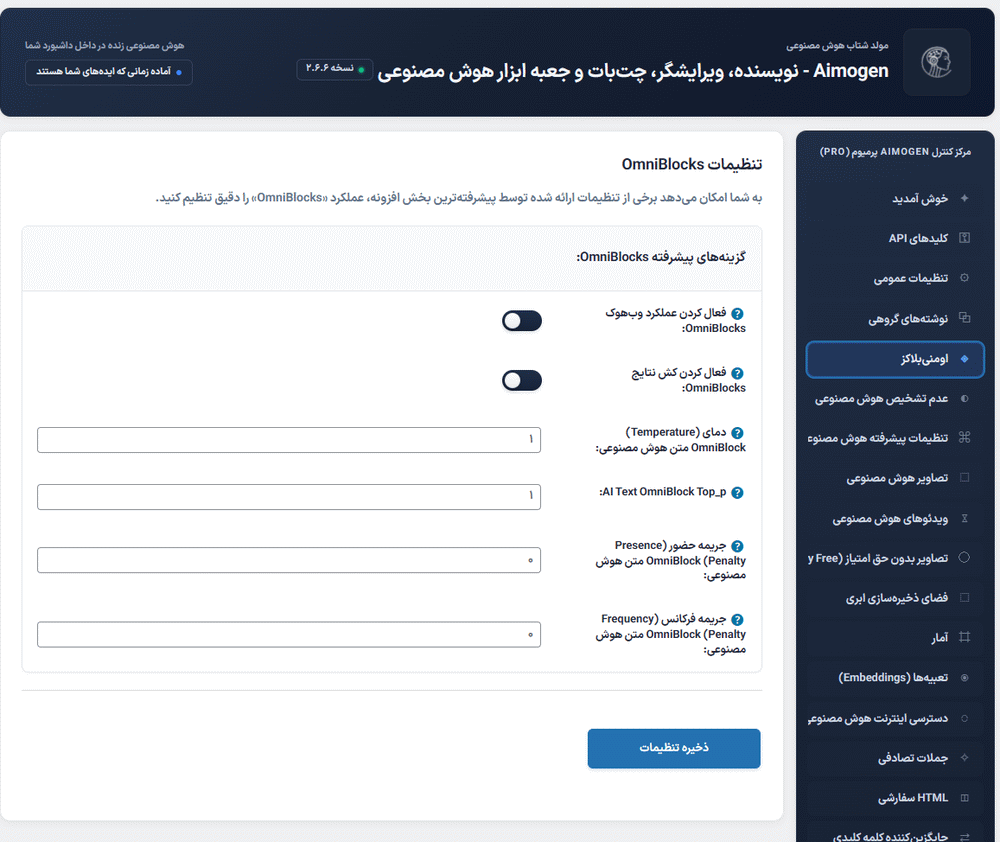Click the help icon for Presence Penalty

(738, 545)
